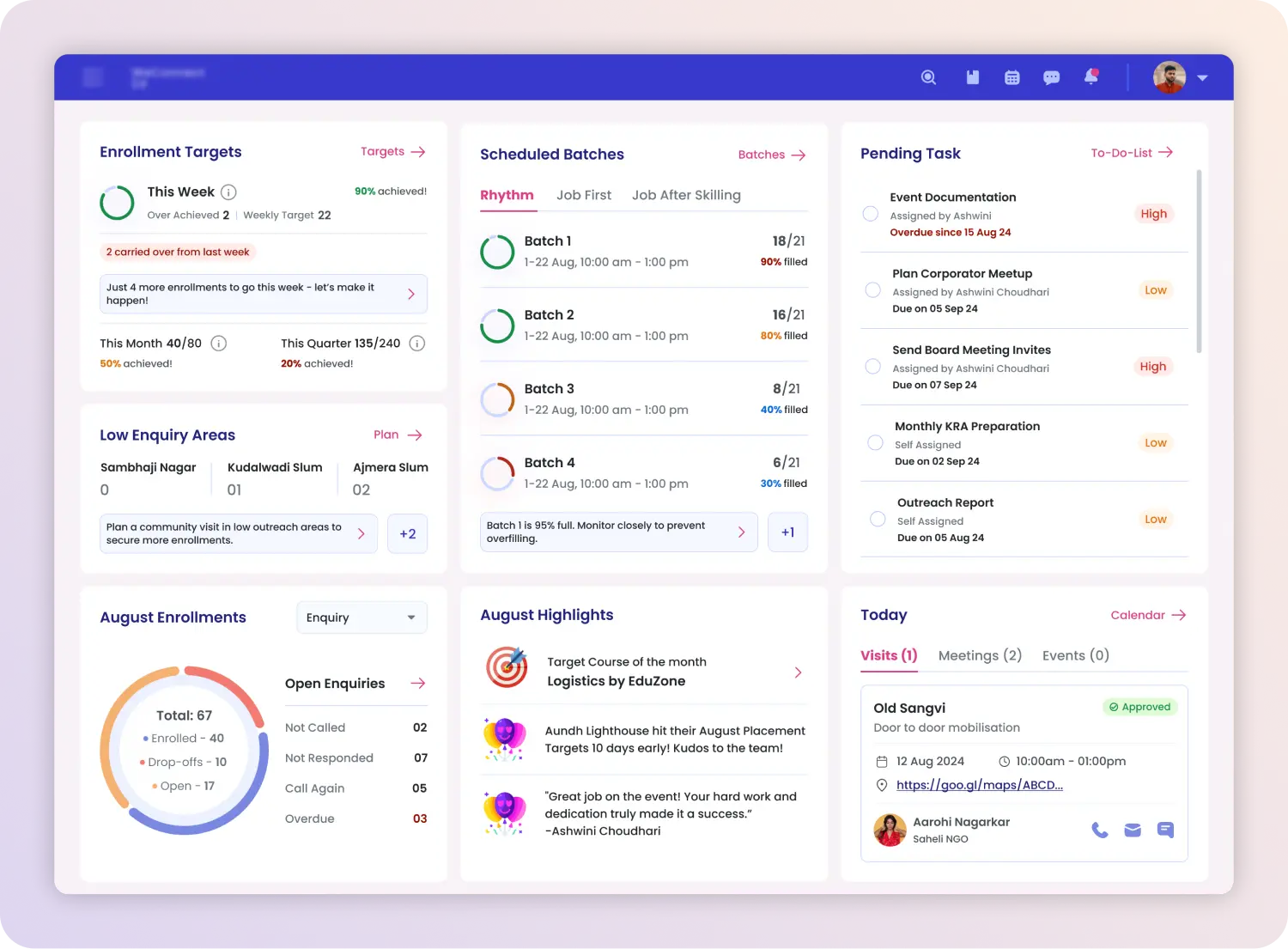This screenshot has width=1288, height=949.
Task: Click the bookmark icon in header
Action: click(x=973, y=77)
